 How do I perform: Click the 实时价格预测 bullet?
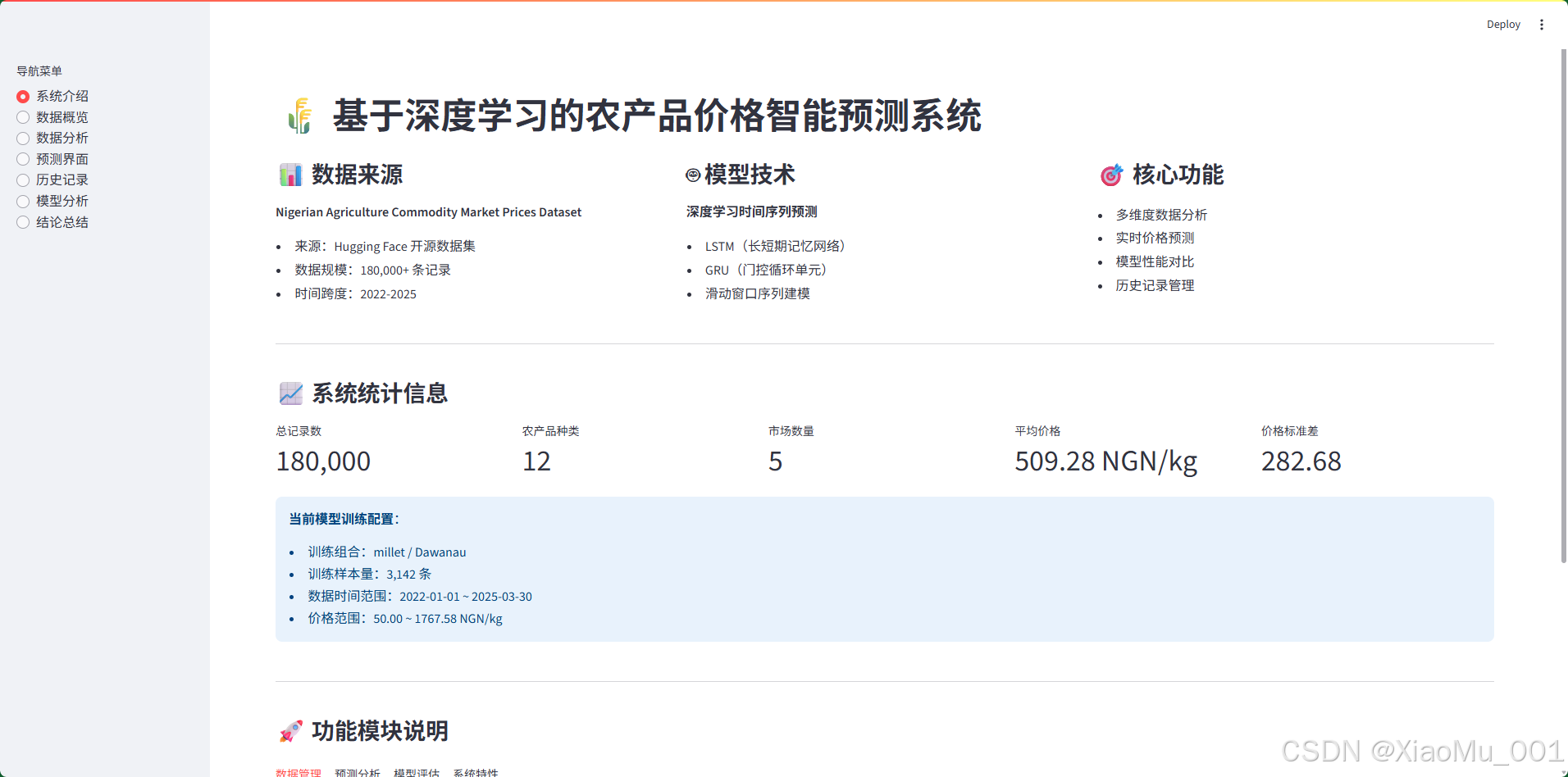coord(1155,238)
